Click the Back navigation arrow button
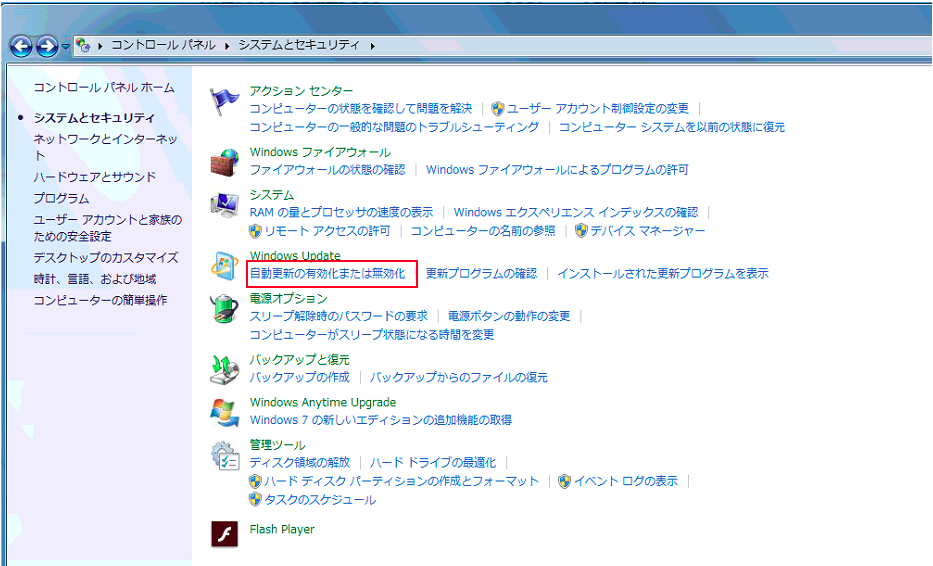Screen dimensions: 933x566 click(21, 46)
